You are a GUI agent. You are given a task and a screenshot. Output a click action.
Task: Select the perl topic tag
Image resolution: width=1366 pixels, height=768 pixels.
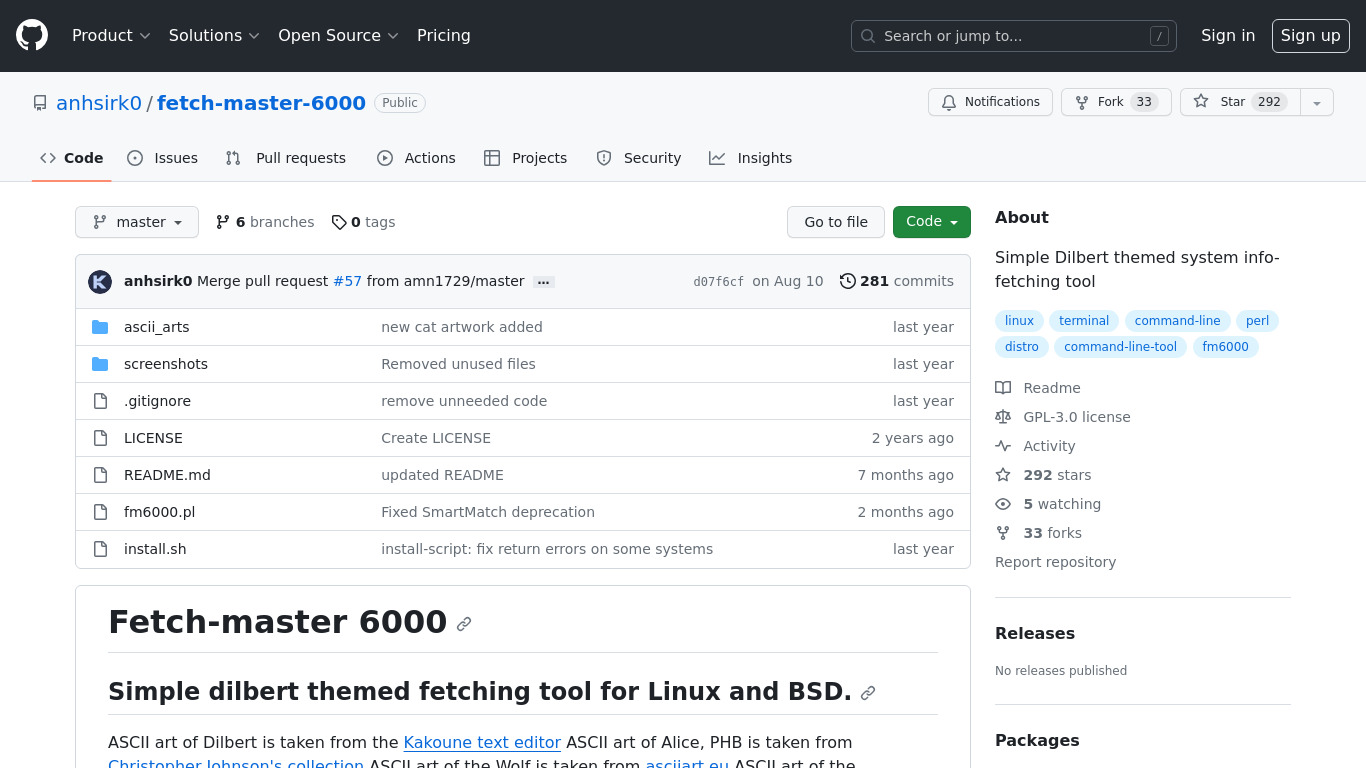point(1258,321)
